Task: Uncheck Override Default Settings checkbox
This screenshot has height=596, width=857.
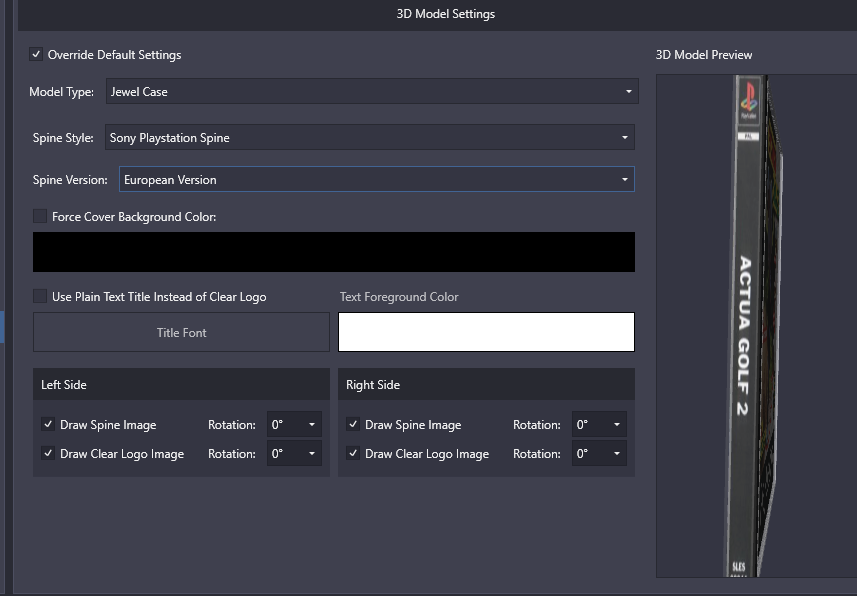Action: (36, 55)
